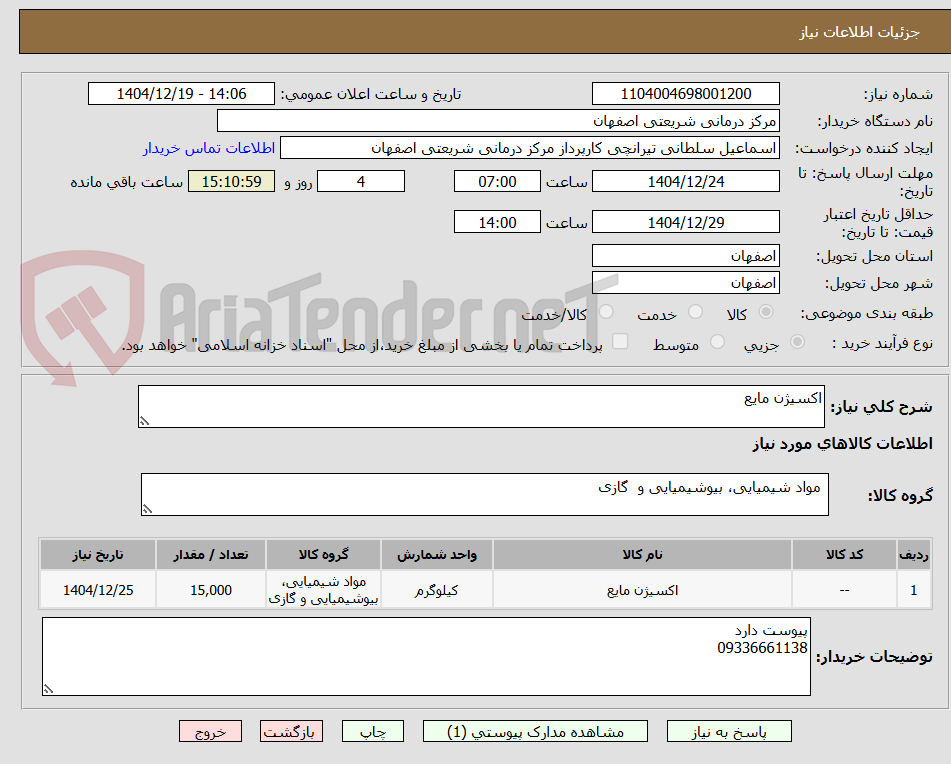Click the تعداد / مقدار column header

click(210, 555)
